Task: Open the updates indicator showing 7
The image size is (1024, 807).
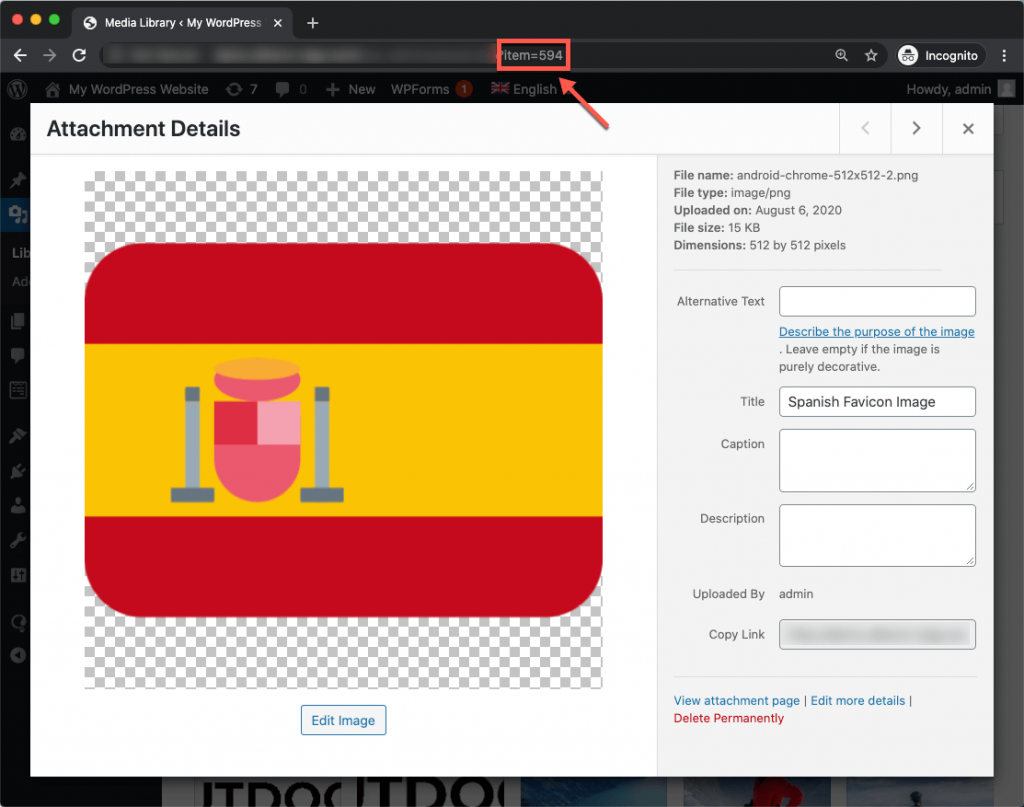Action: pos(242,89)
